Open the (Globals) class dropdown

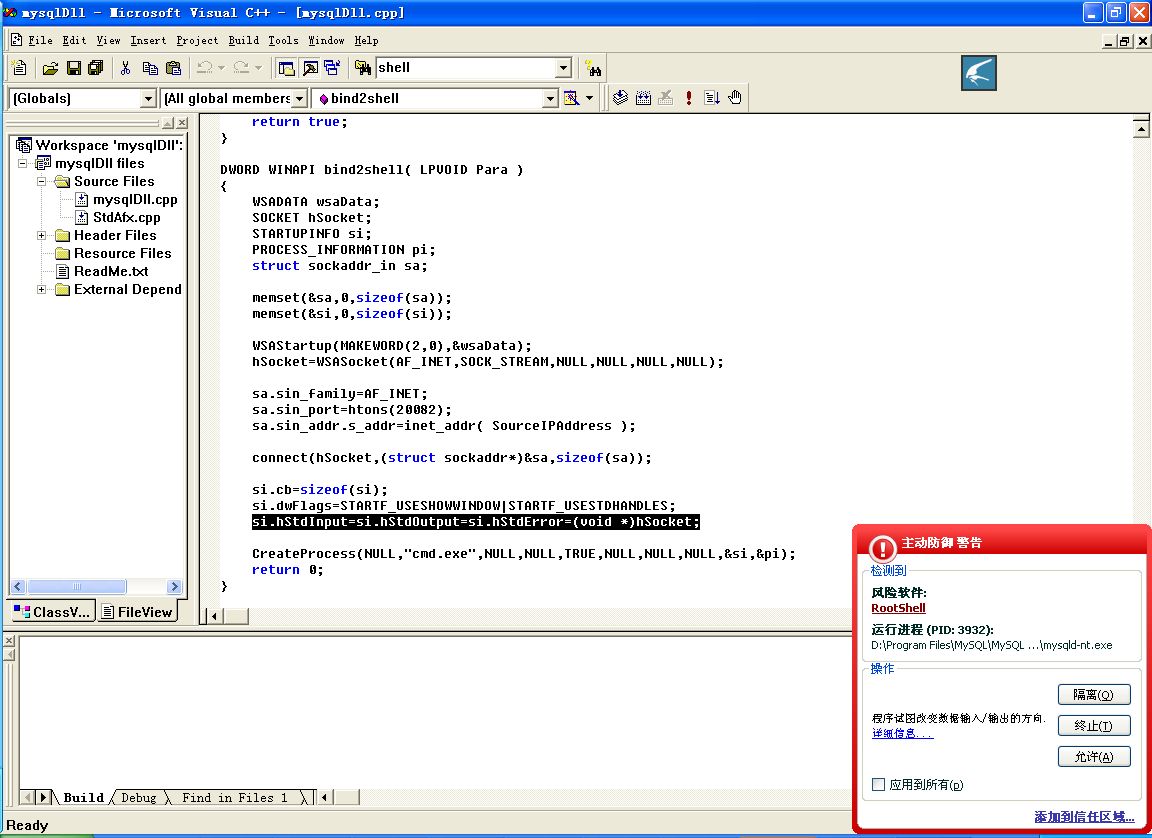[x=148, y=98]
